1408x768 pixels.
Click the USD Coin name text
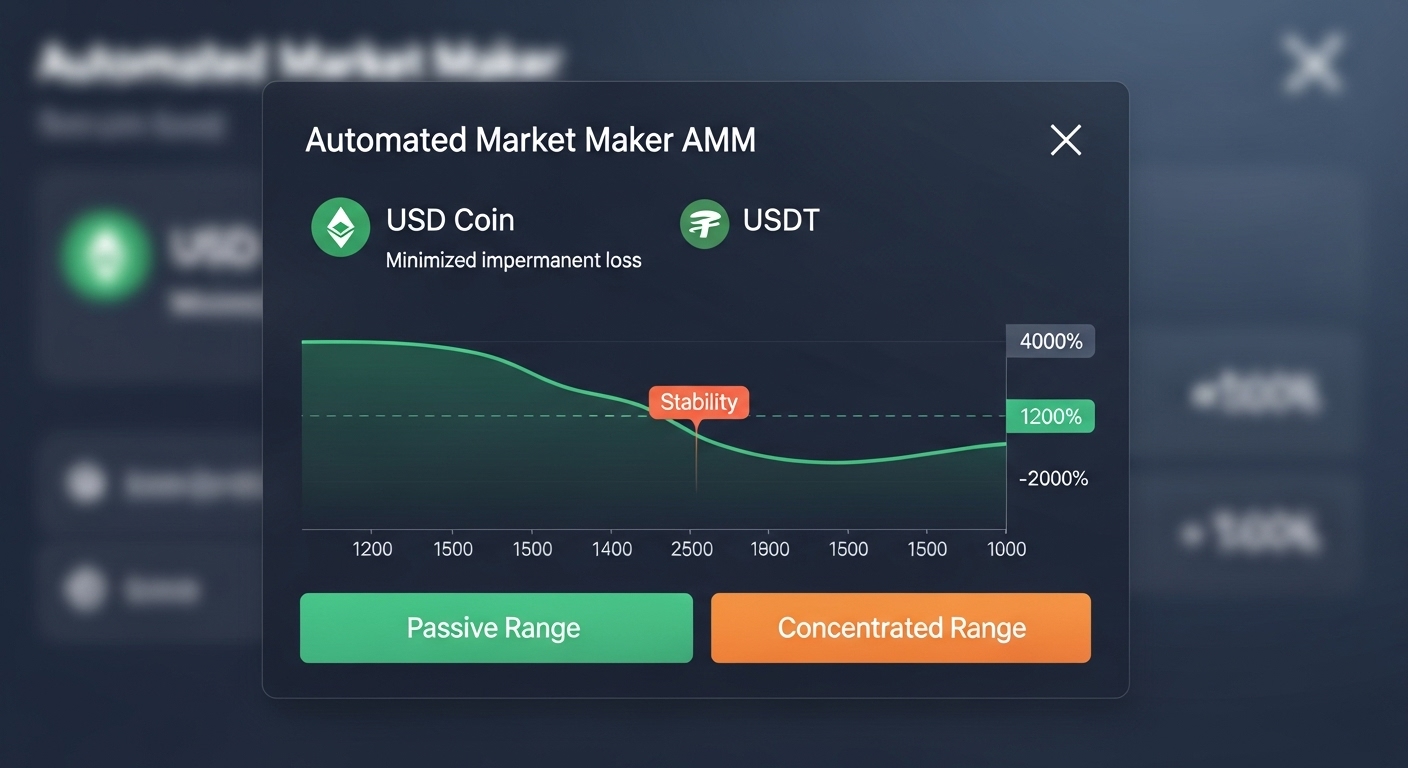coord(450,220)
